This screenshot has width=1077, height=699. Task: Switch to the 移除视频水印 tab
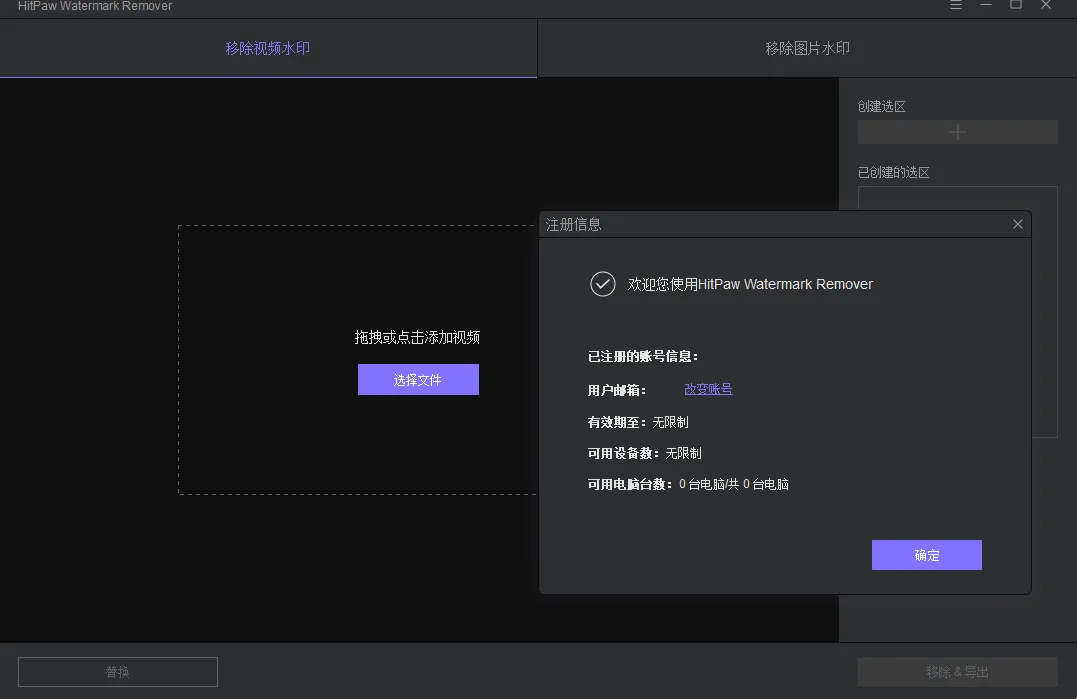[x=268, y=48]
